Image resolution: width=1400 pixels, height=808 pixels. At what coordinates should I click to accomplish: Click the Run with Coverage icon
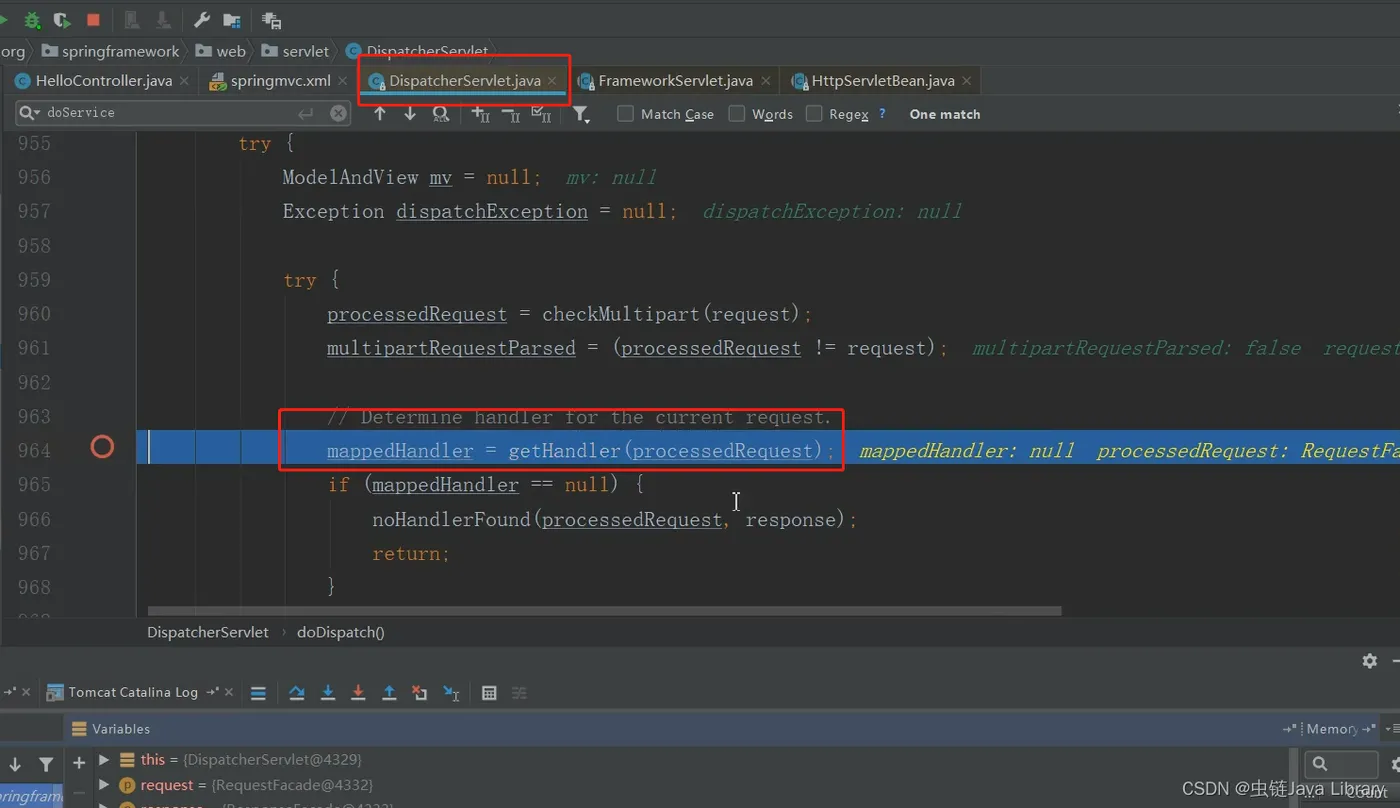[62, 20]
